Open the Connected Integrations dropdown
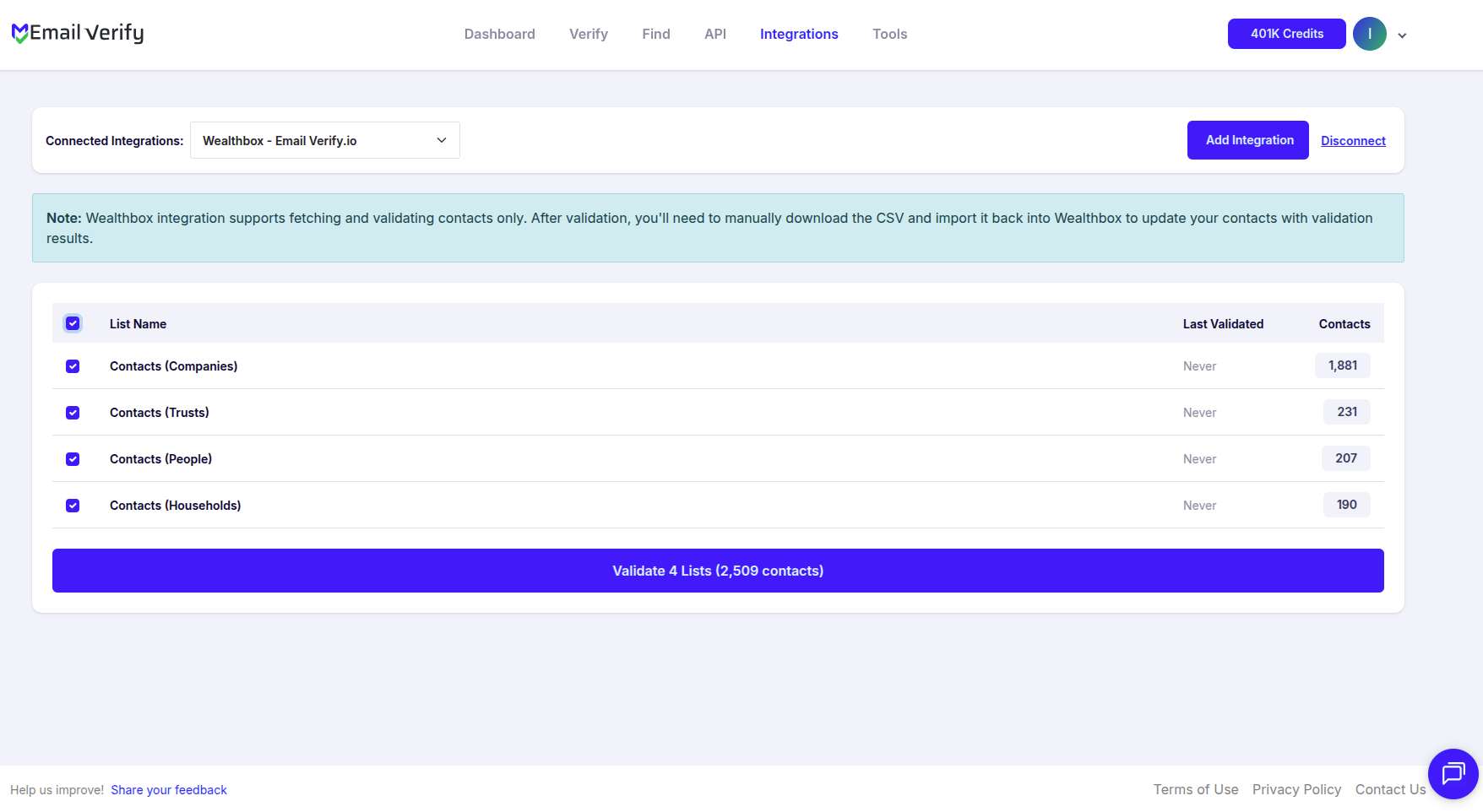The width and height of the screenshot is (1483, 812). pyautogui.click(x=325, y=140)
